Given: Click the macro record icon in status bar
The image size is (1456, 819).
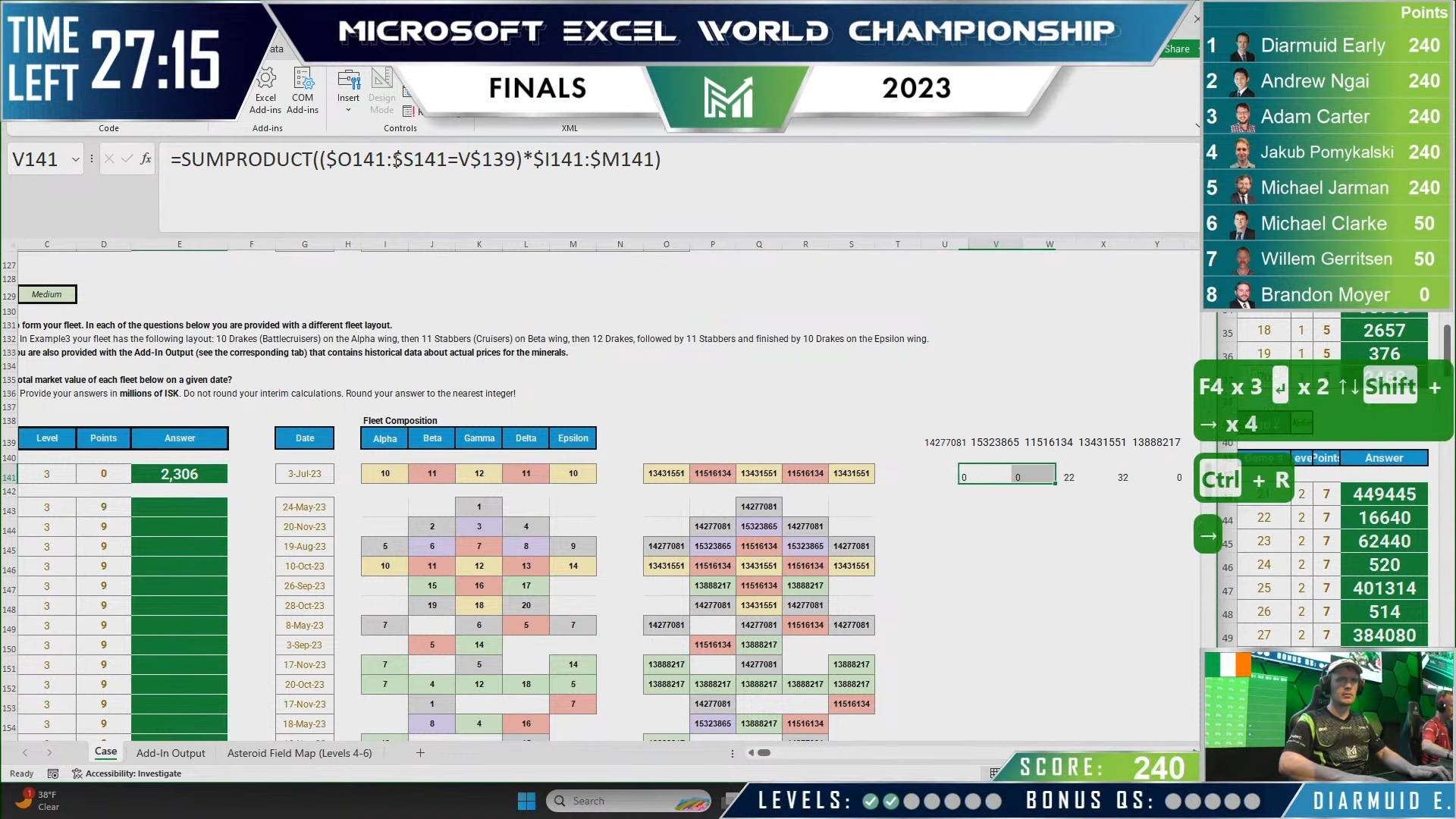Looking at the screenshot, I should 53,773.
